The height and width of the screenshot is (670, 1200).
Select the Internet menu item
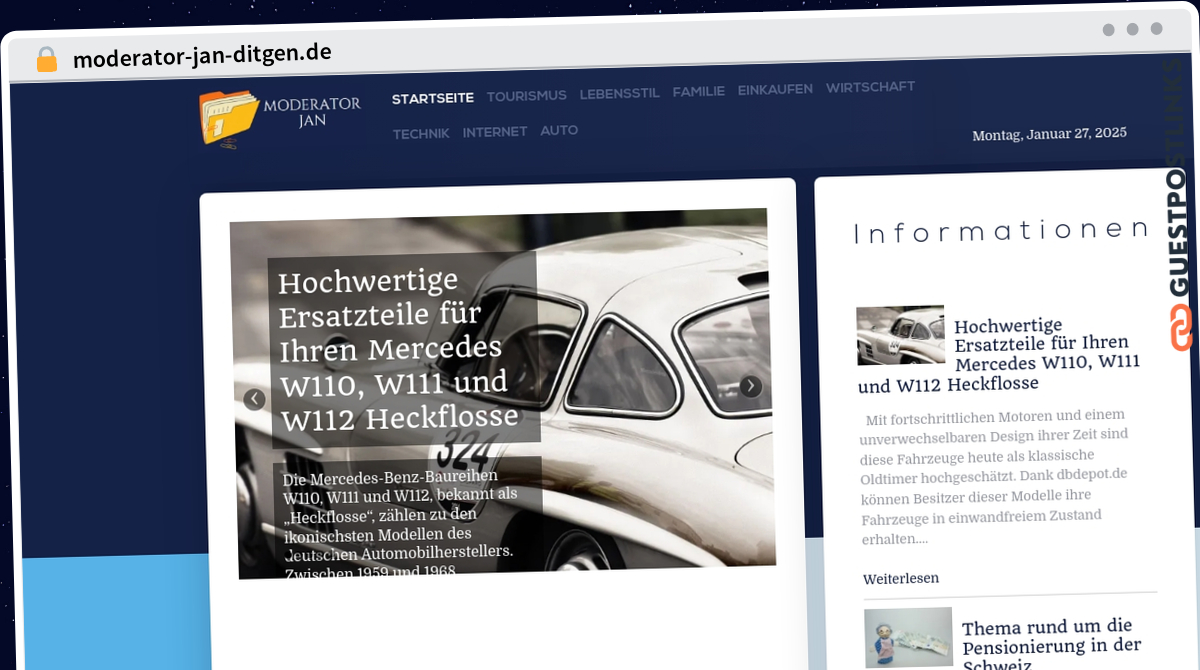click(495, 132)
